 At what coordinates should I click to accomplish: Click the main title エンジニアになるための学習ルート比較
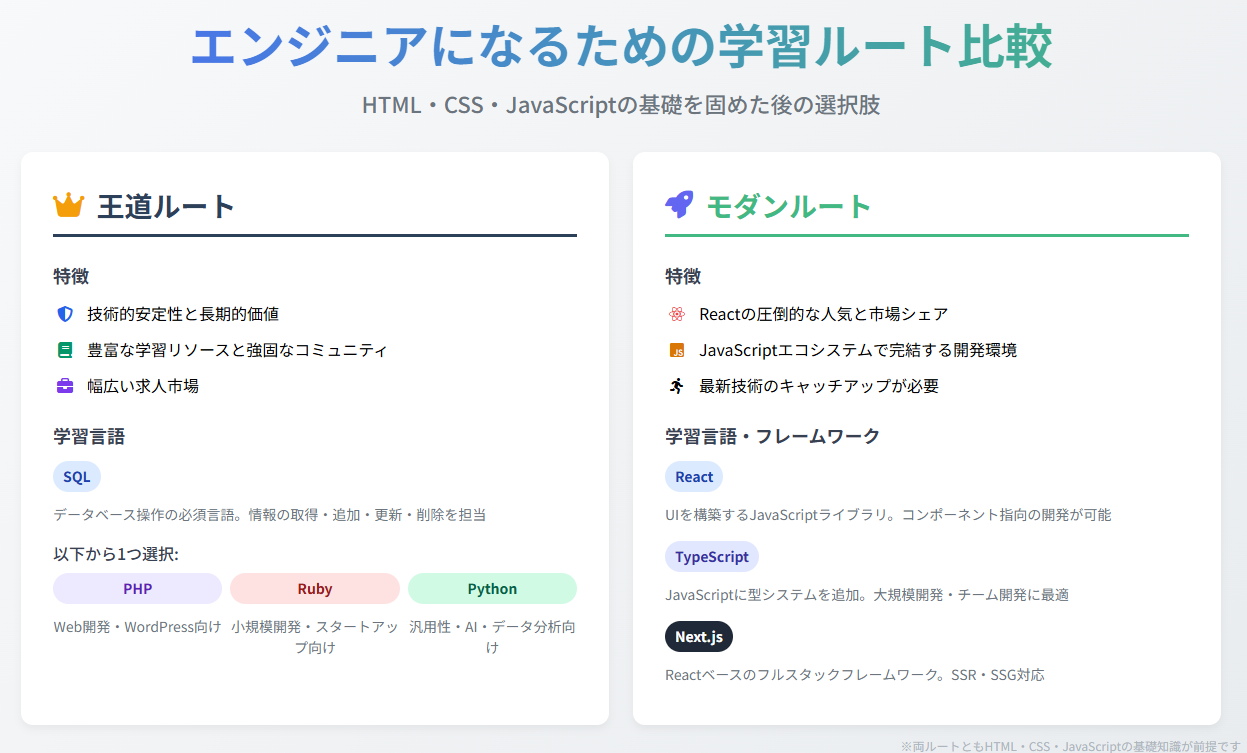coord(622,46)
